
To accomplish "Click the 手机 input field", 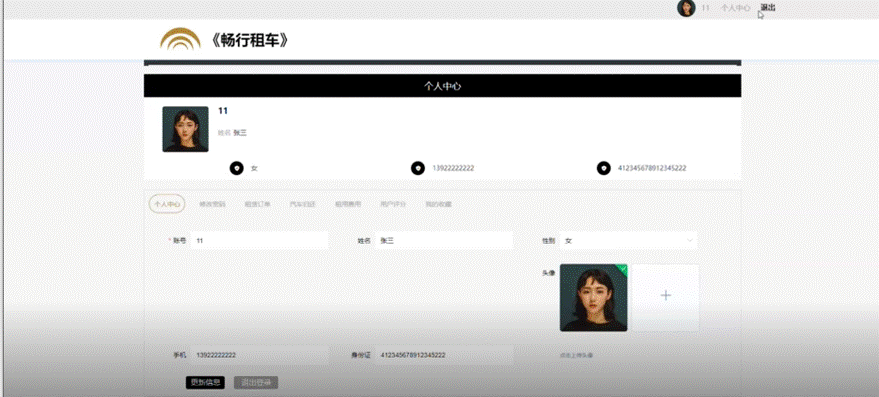I will coord(259,355).
